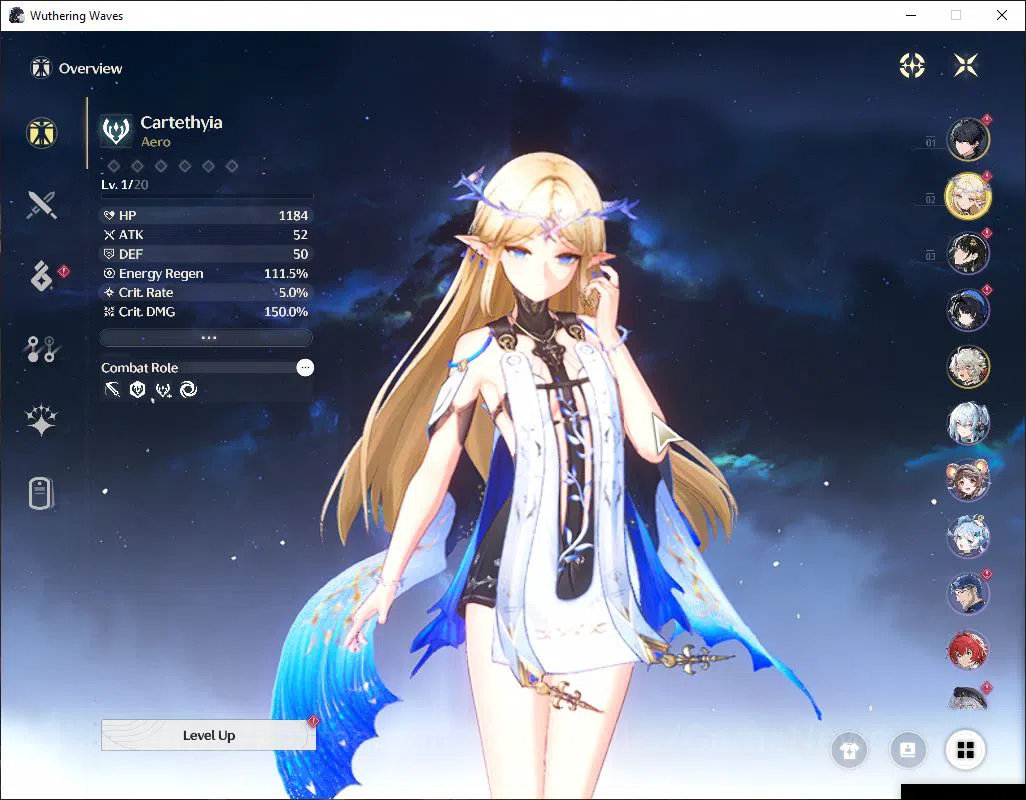Click the third combat role icon with plus

point(163,391)
